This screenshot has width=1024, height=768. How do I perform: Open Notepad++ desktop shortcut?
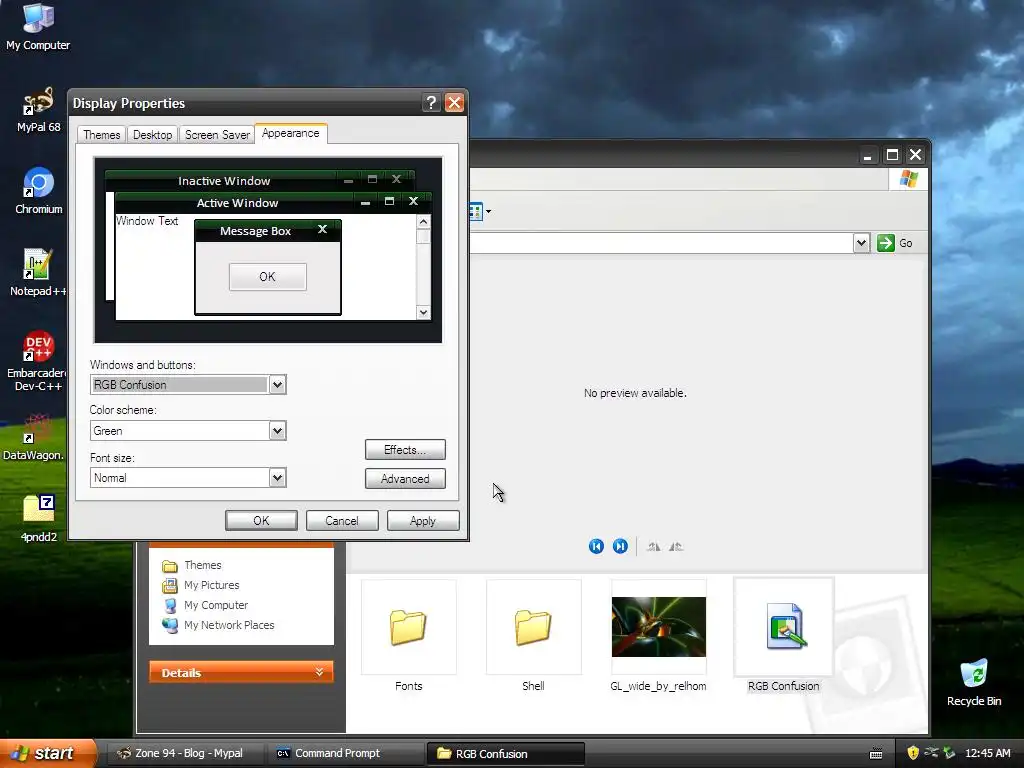(38, 273)
